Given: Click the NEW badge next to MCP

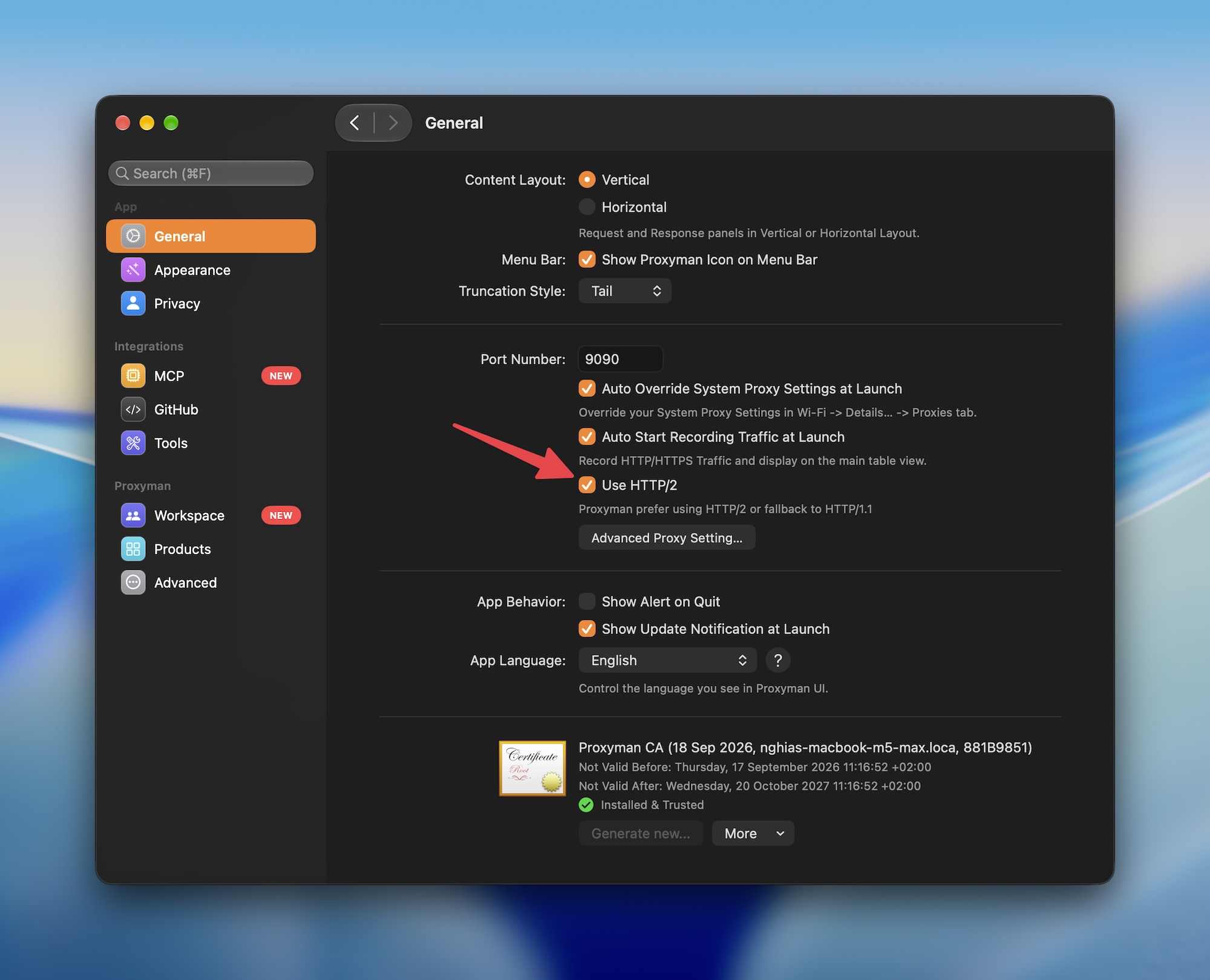Looking at the screenshot, I should 281,376.
